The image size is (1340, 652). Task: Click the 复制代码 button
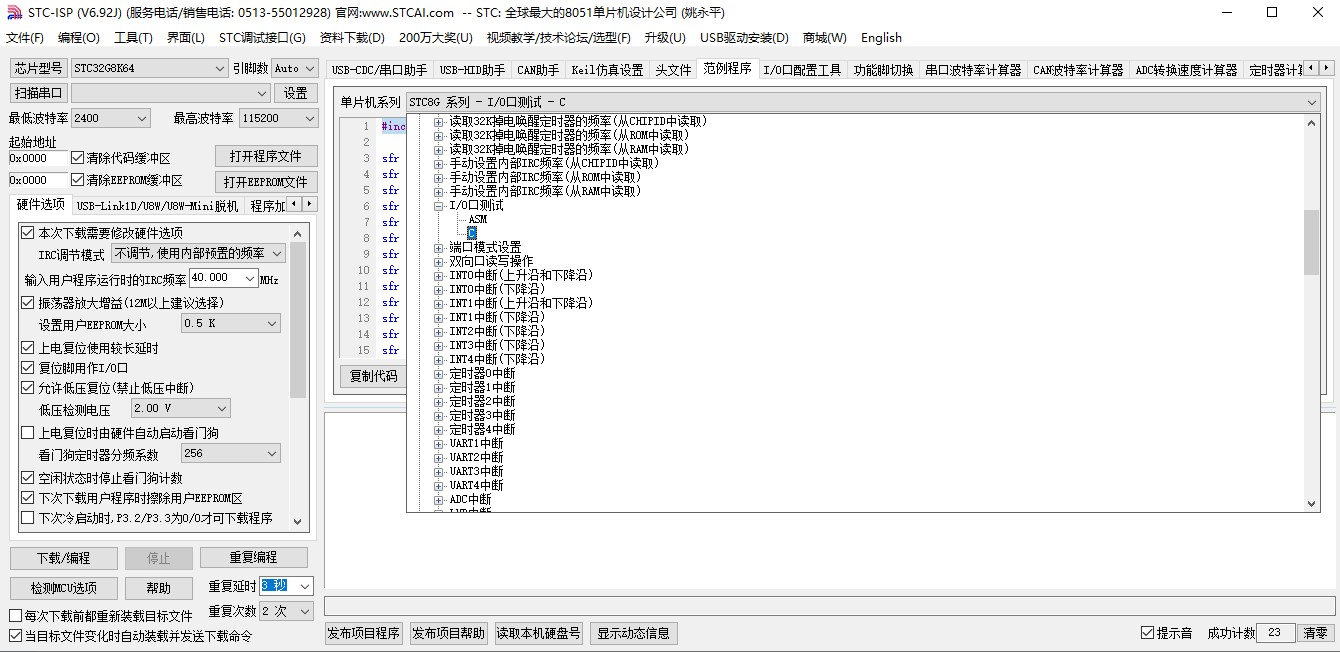(x=373, y=376)
